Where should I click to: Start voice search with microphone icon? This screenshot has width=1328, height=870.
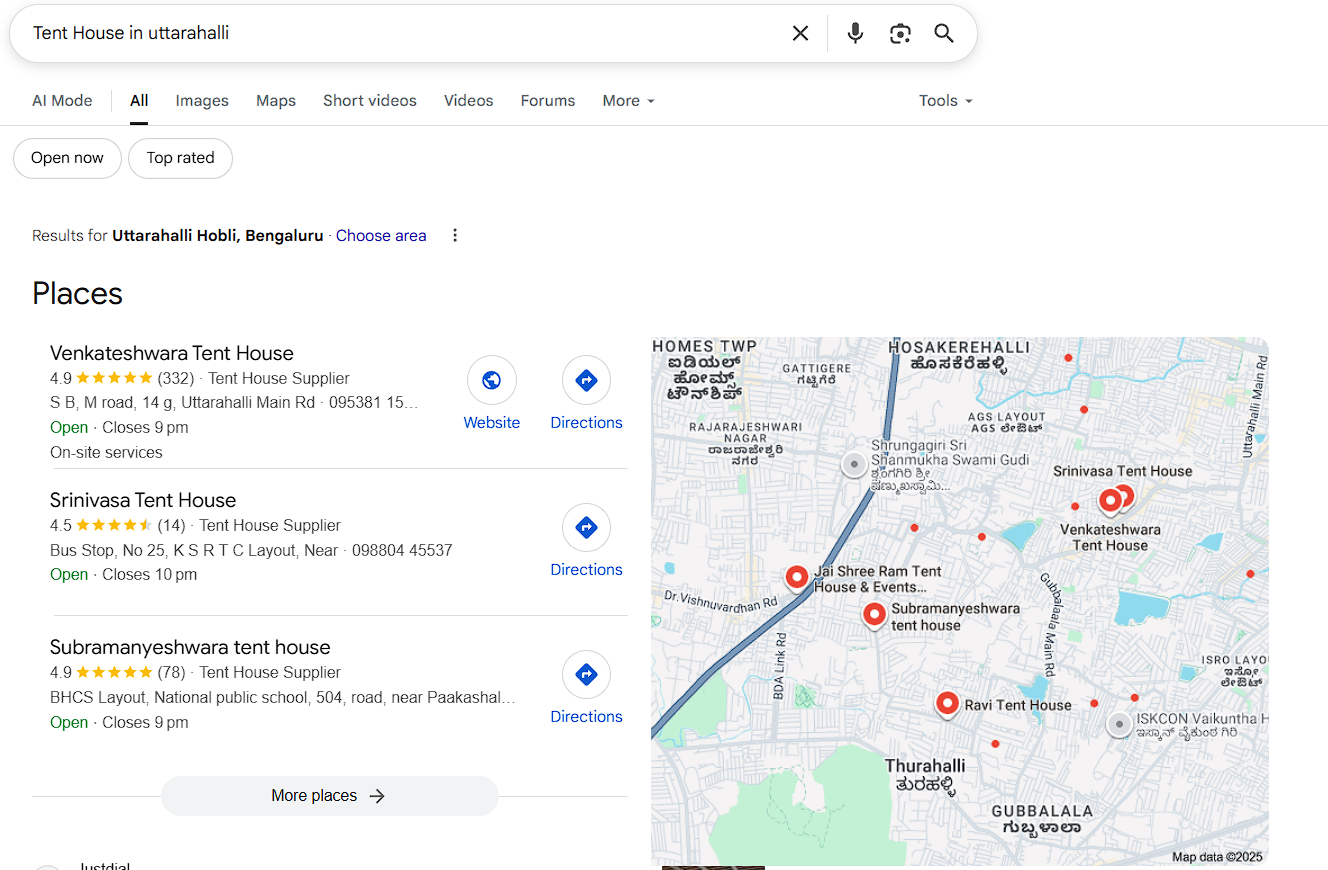(855, 33)
